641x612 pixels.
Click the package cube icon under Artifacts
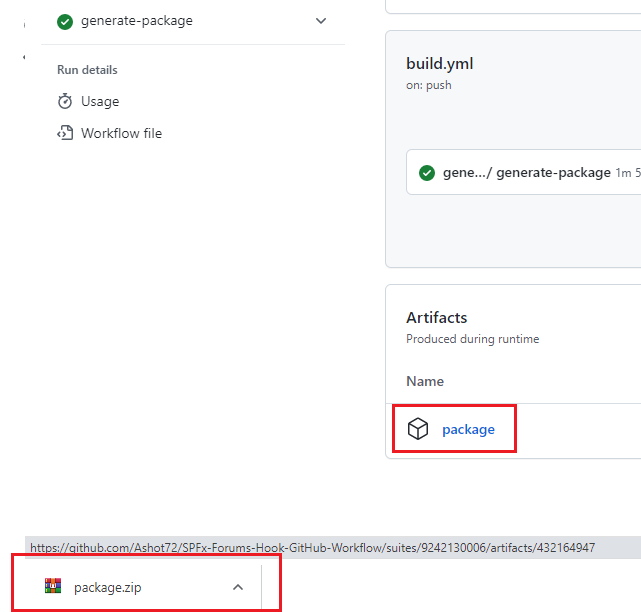418,429
